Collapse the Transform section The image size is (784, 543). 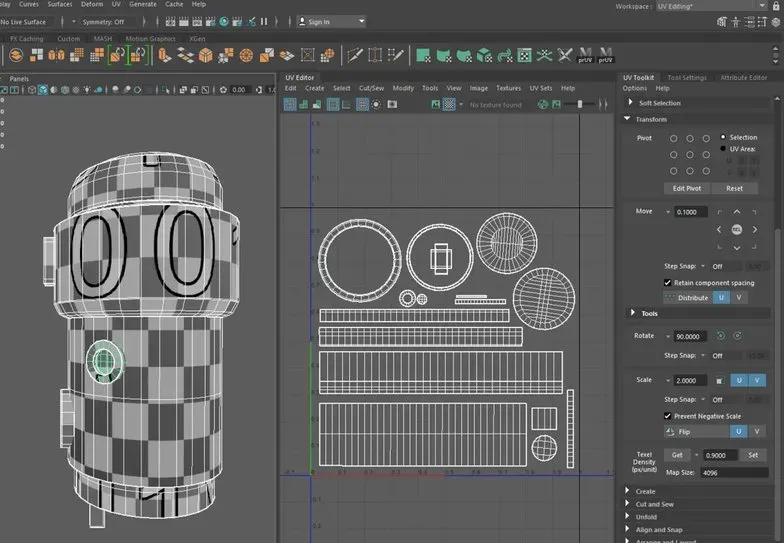click(627, 119)
